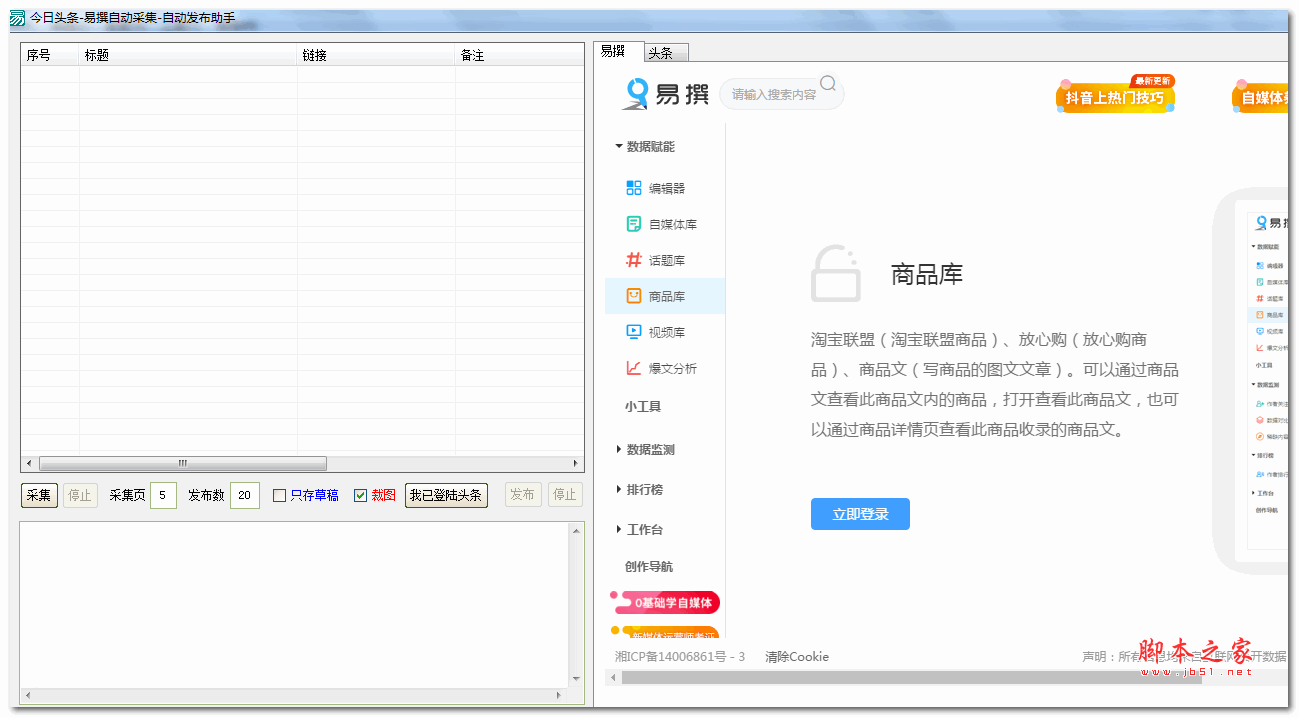
Task: Click the 采集页 number field
Action: coord(163,495)
